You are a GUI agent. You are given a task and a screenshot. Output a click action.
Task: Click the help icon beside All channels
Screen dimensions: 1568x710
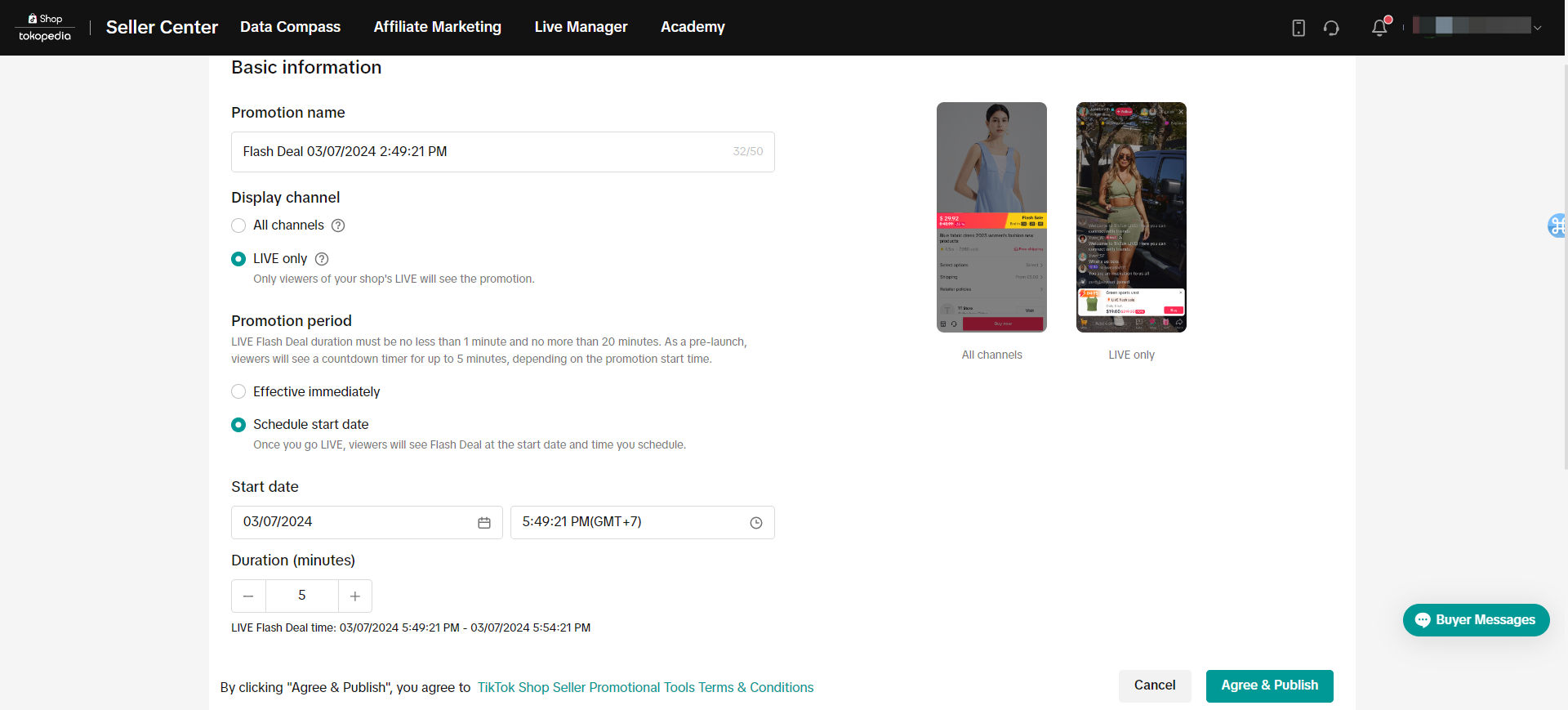(338, 226)
